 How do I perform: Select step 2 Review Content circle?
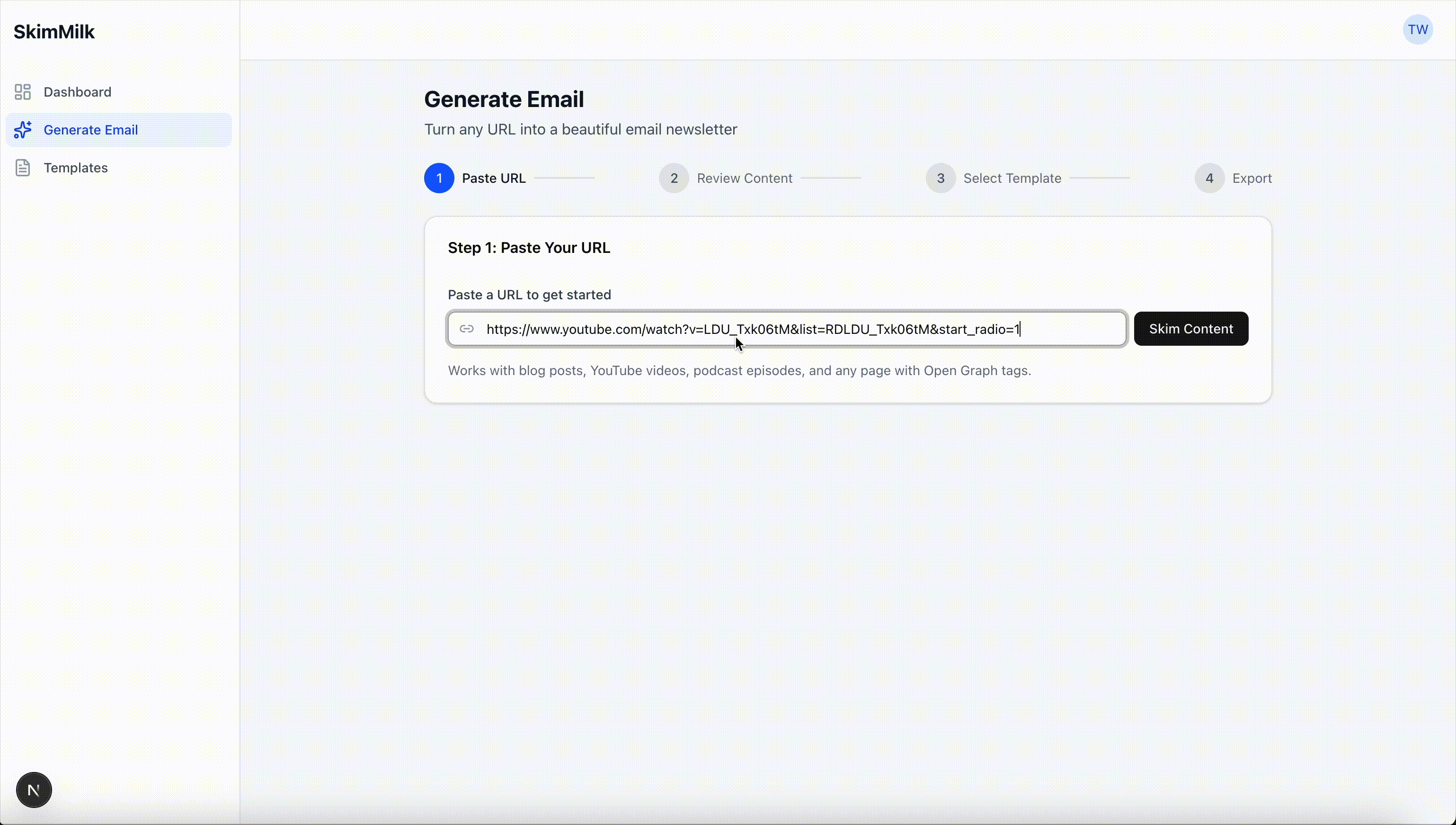674,177
